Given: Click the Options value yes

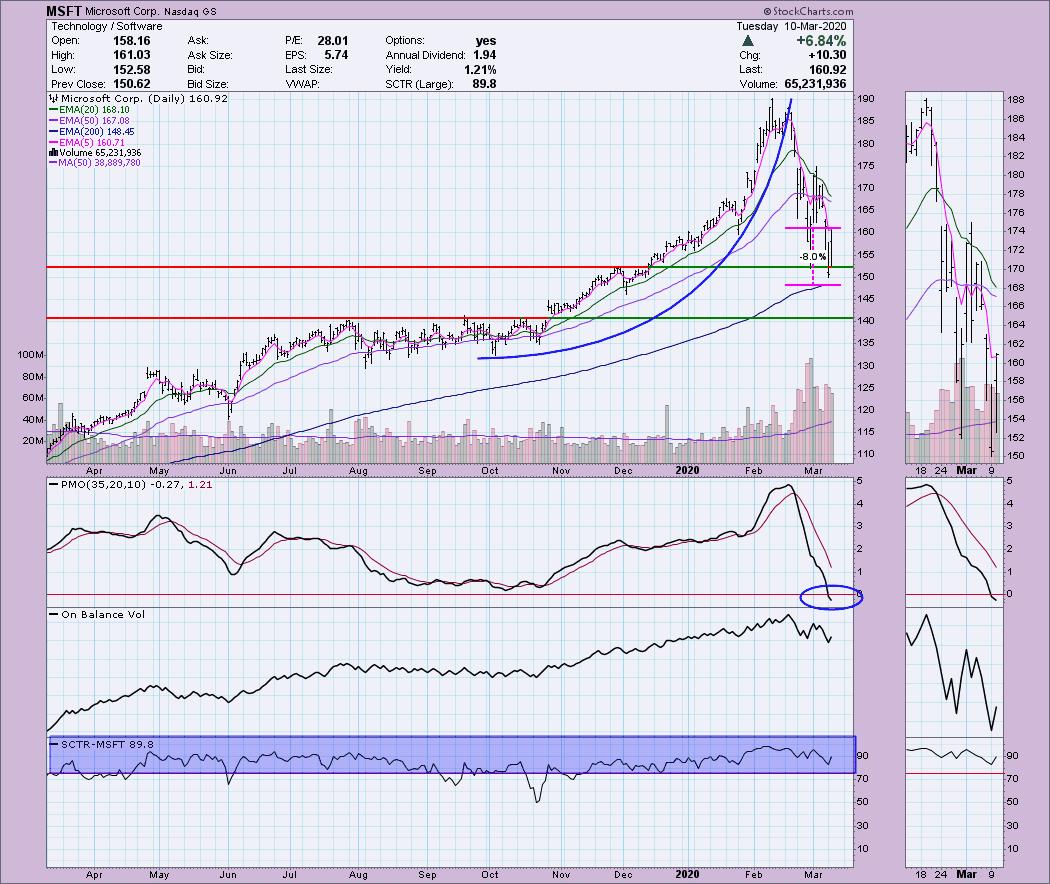Looking at the screenshot, I should click(x=485, y=41).
